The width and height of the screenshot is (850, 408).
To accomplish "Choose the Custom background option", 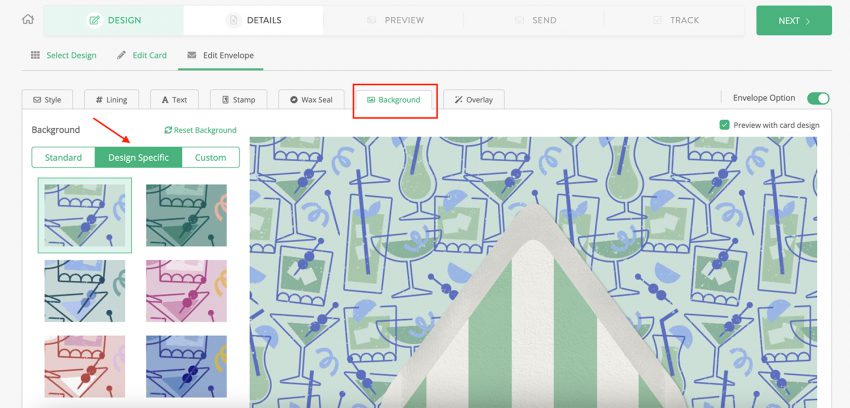I will [x=210, y=157].
